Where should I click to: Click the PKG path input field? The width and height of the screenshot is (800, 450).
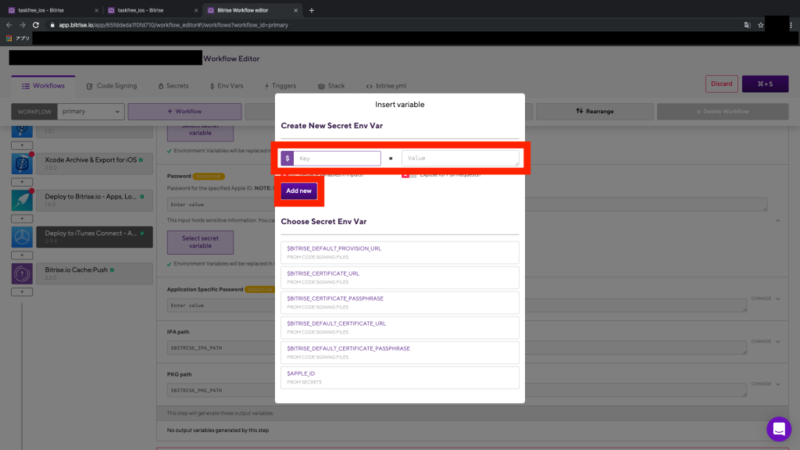[x=456, y=390]
